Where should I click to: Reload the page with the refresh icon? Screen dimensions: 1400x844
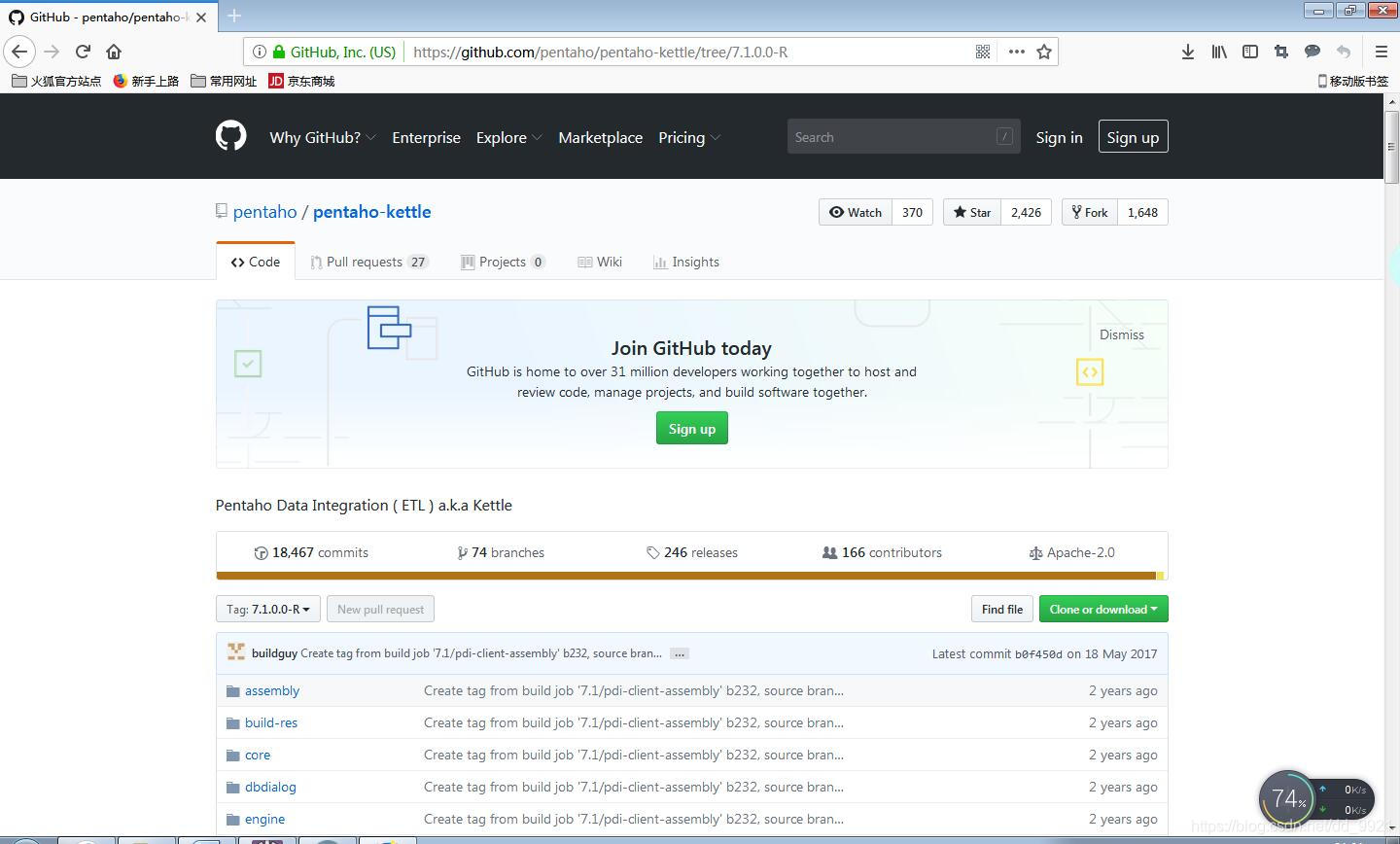(x=83, y=52)
